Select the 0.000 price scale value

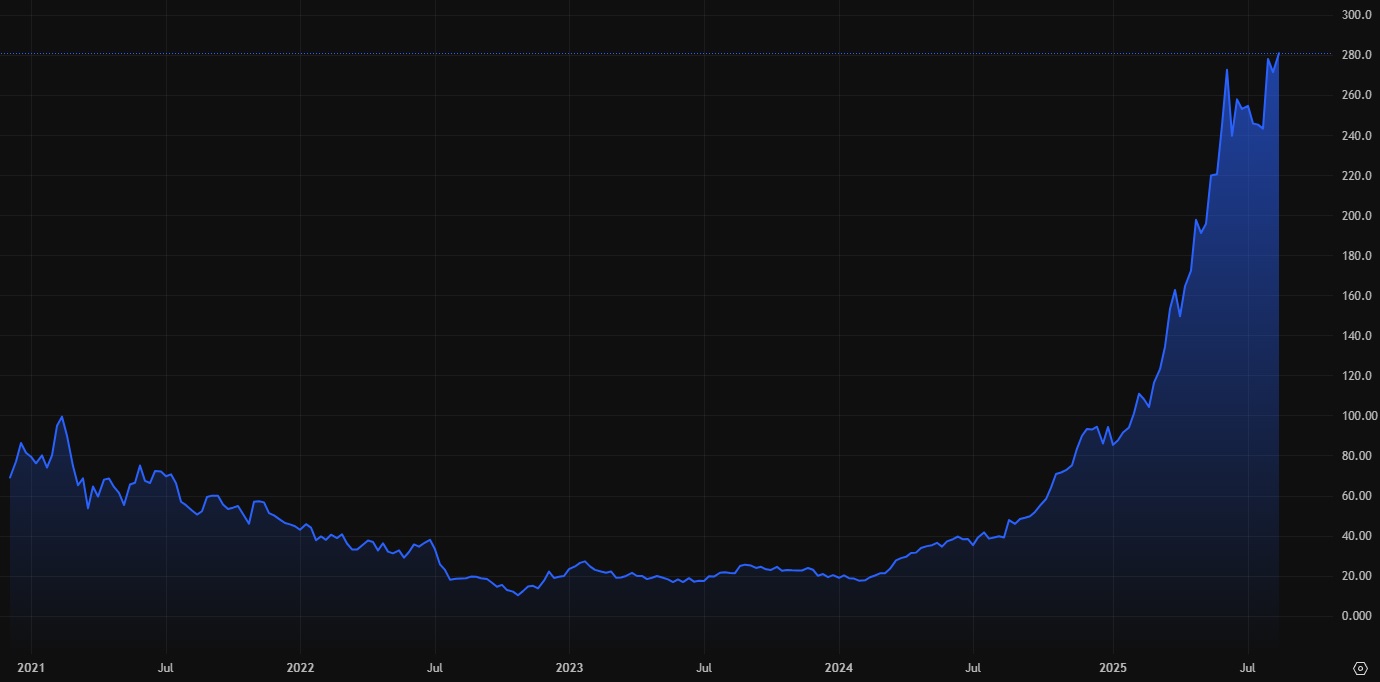tap(1356, 615)
